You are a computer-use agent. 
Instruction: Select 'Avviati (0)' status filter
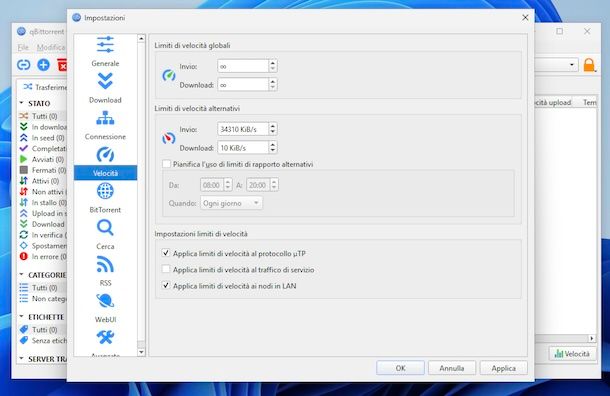click(42, 159)
